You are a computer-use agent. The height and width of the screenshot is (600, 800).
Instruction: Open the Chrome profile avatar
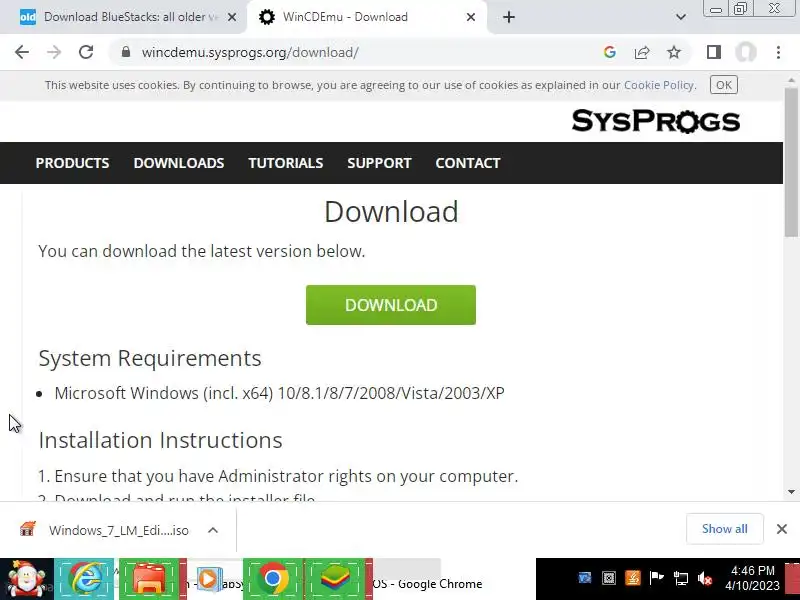pyautogui.click(x=746, y=52)
